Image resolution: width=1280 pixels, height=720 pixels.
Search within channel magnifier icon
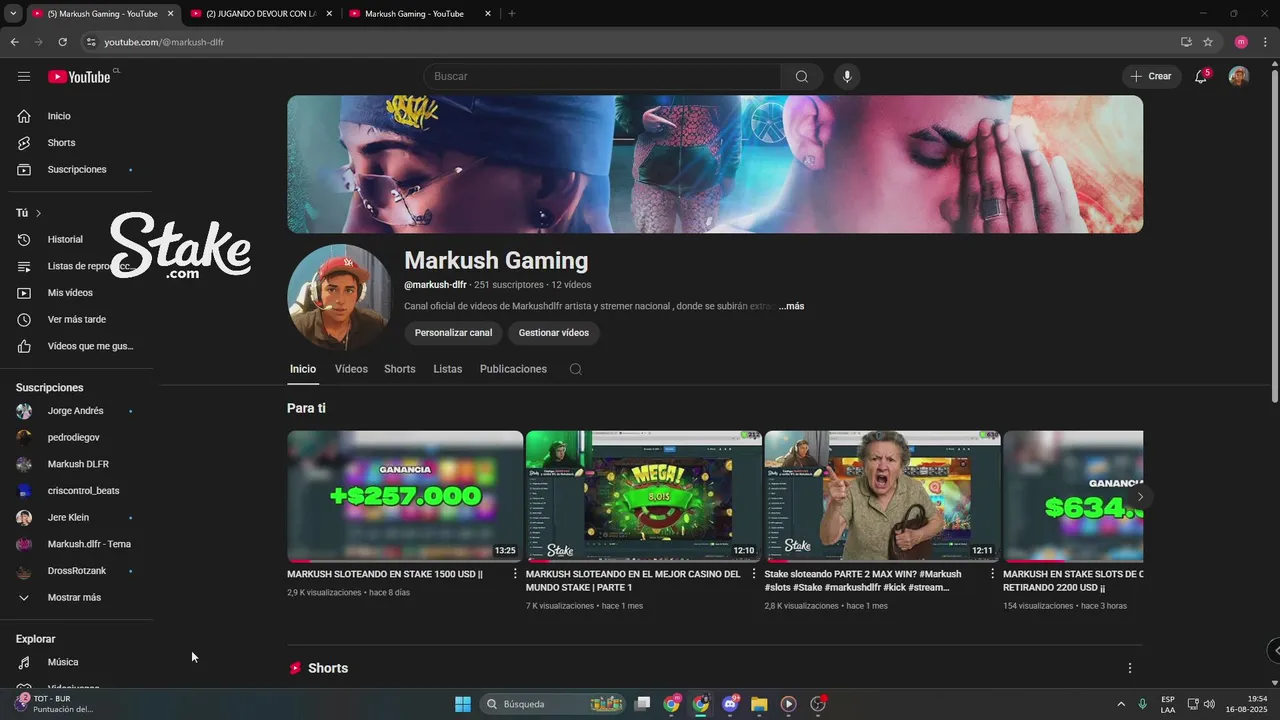(576, 369)
